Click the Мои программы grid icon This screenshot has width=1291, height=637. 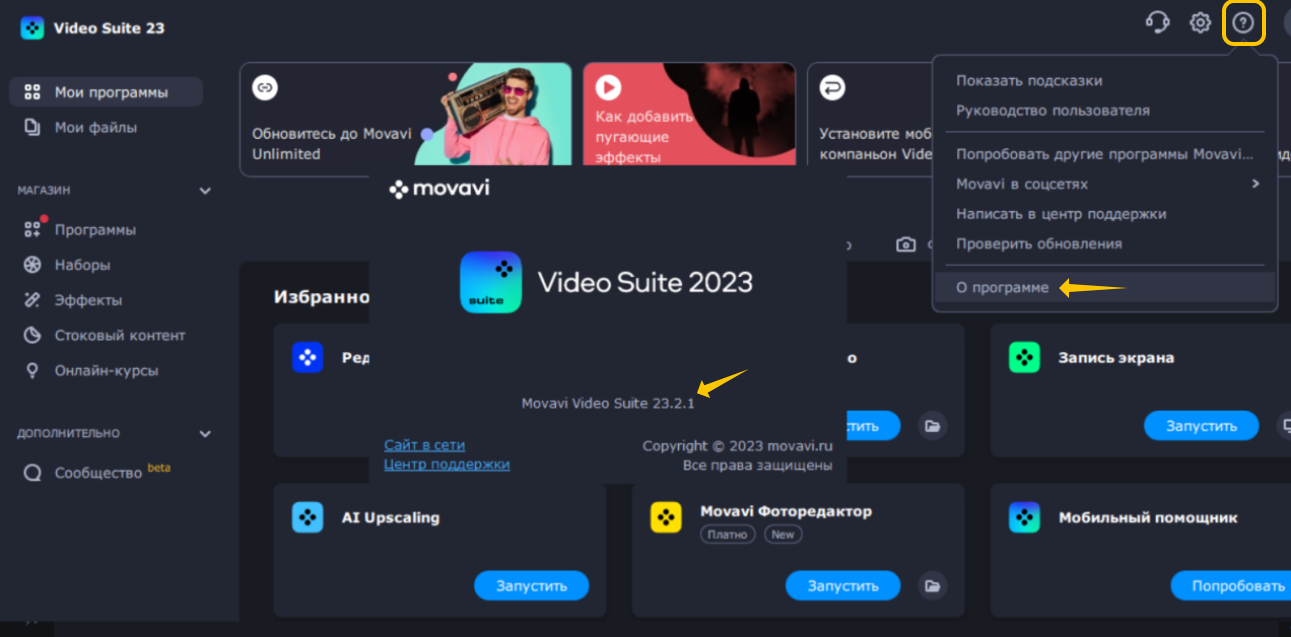pyautogui.click(x=32, y=92)
